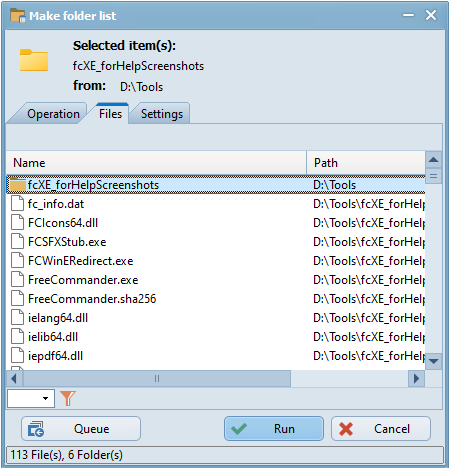Click the large yellow folder icon in header
Viewport: 449px width, 468px height.
click(34, 60)
